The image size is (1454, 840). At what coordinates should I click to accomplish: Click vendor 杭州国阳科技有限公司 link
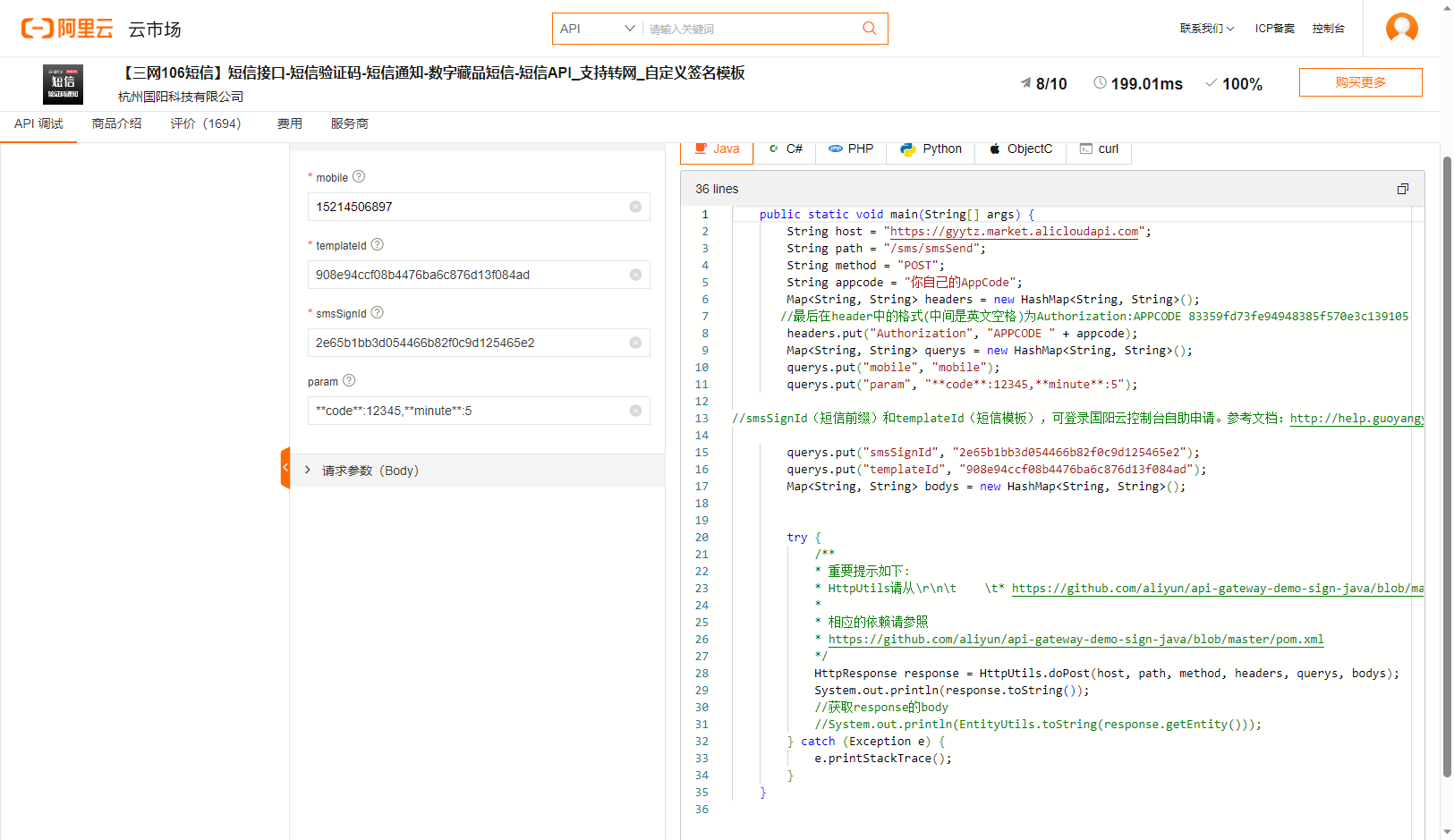[x=180, y=97]
